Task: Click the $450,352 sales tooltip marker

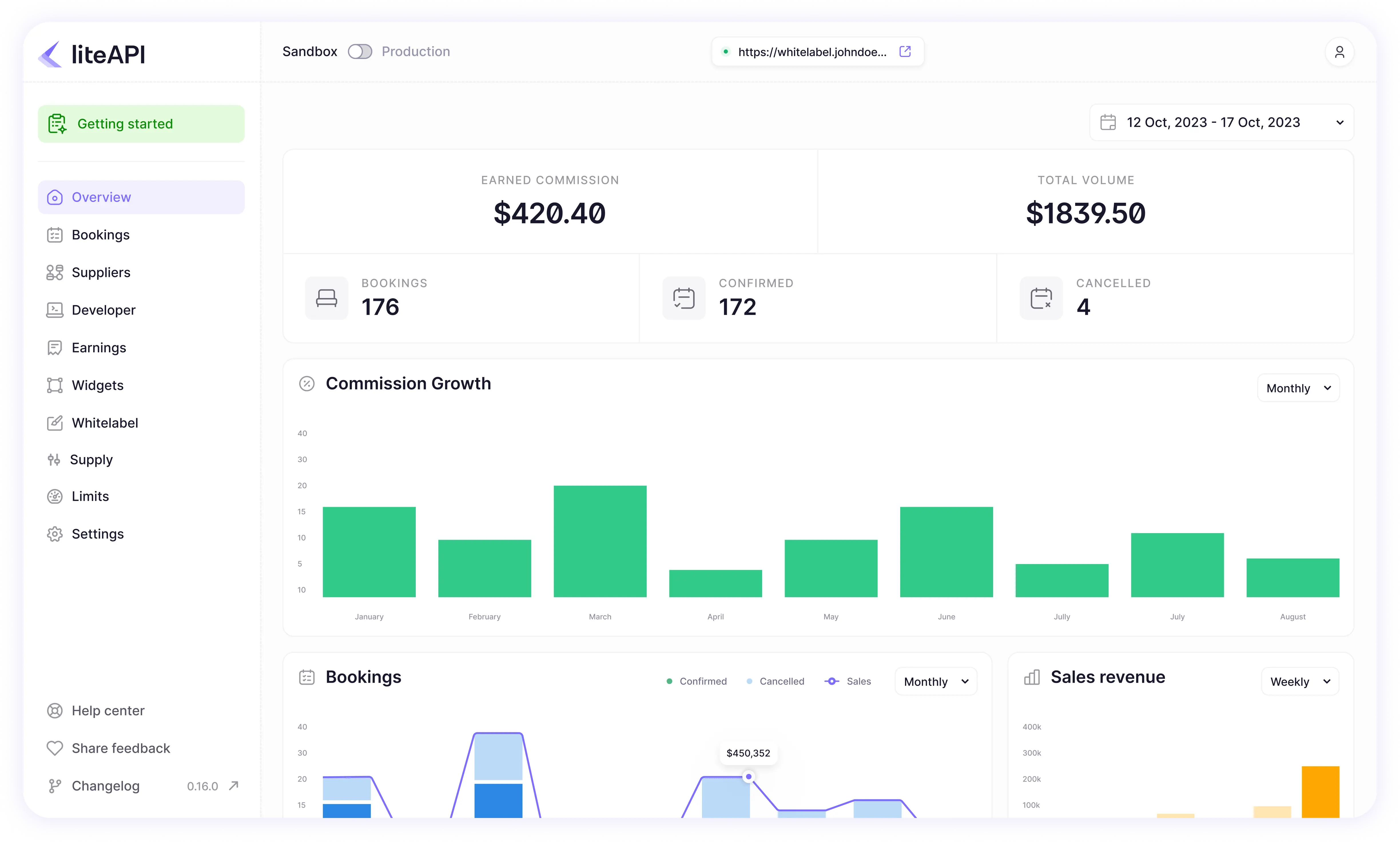Action: (x=749, y=776)
